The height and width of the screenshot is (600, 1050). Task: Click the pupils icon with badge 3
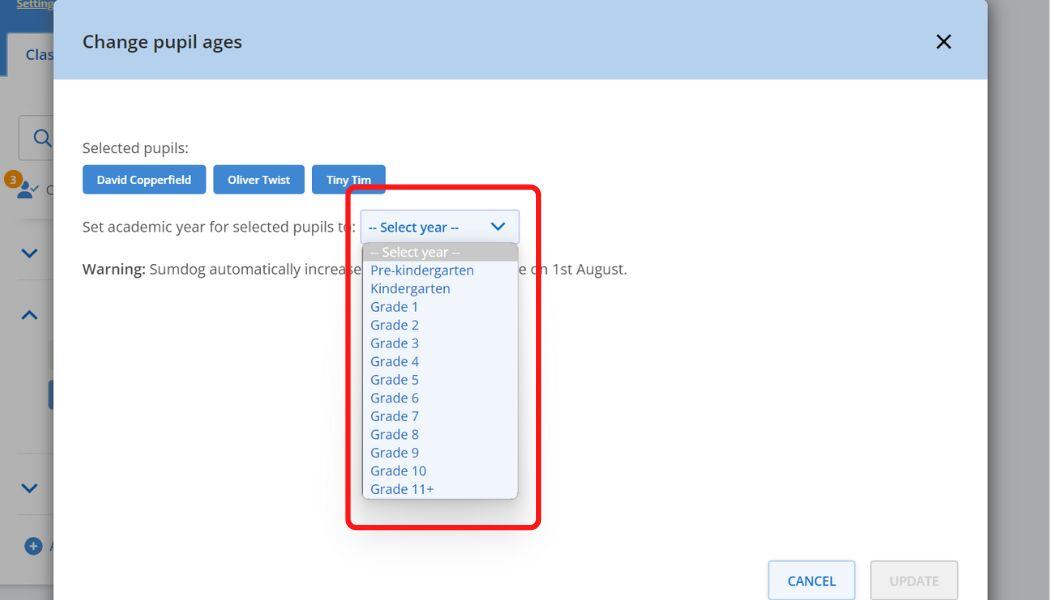(x=26, y=189)
